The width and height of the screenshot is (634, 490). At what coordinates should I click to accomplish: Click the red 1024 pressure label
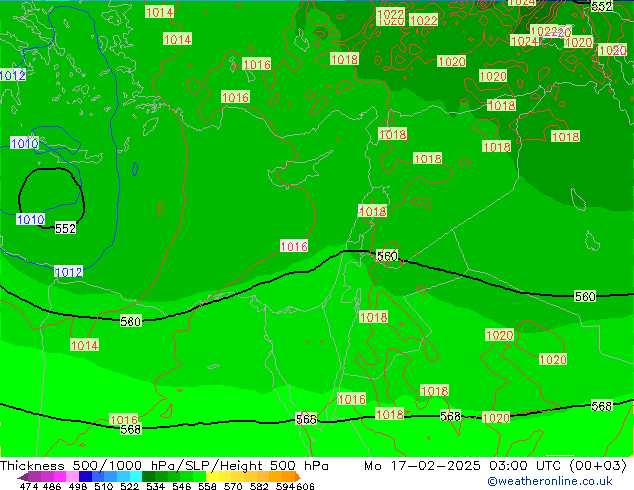[x=525, y=41]
